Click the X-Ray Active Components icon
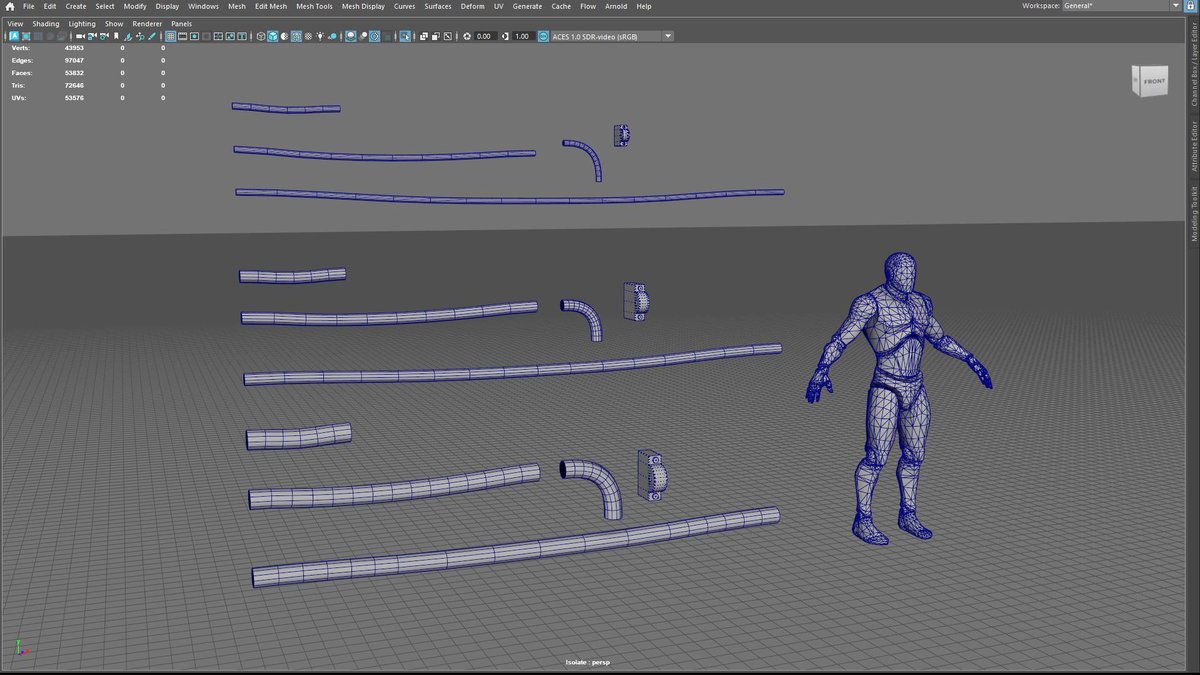This screenshot has height=675, width=1200. [x=436, y=36]
